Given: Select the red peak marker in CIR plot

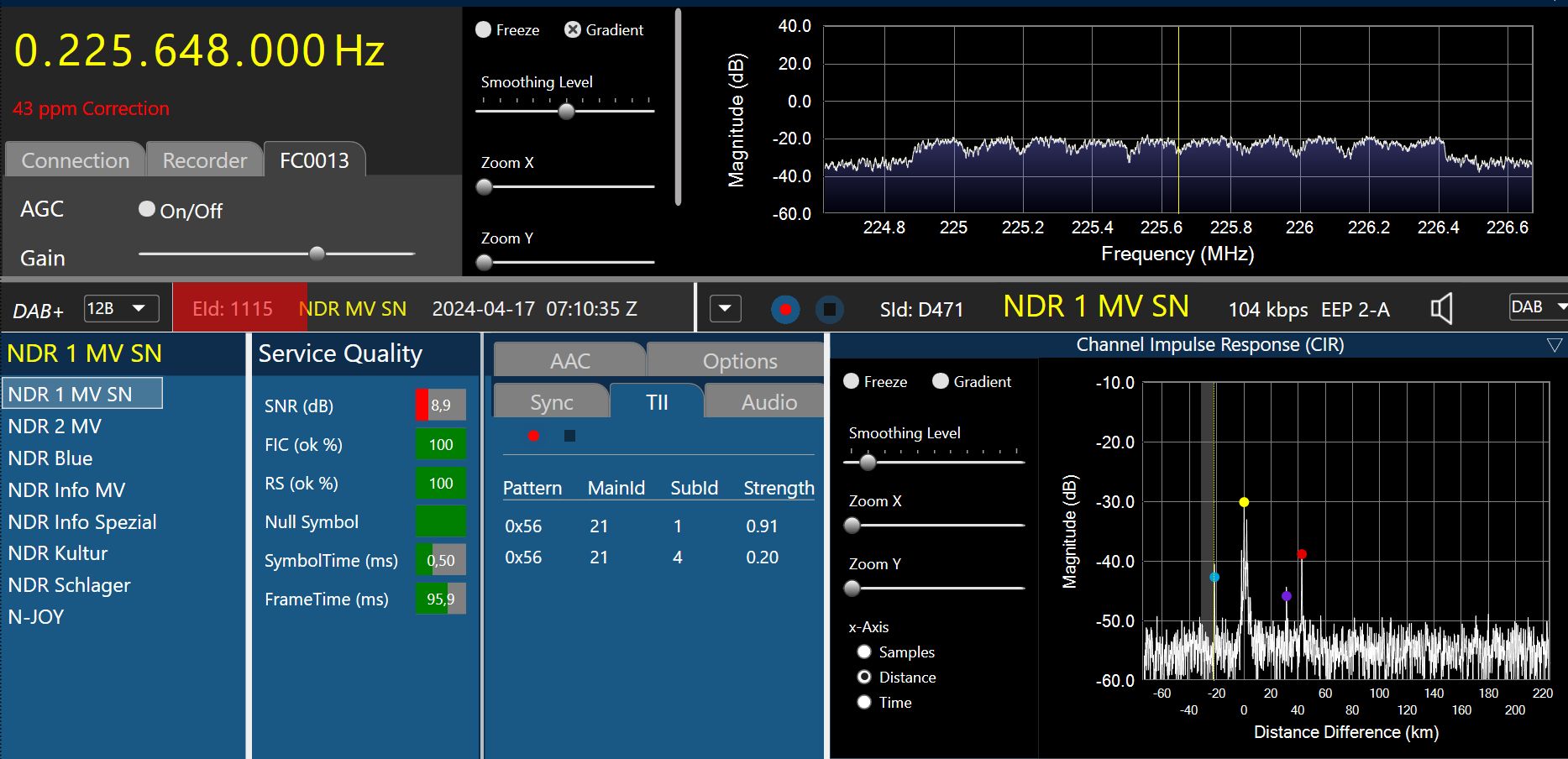Looking at the screenshot, I should coord(1302,554).
